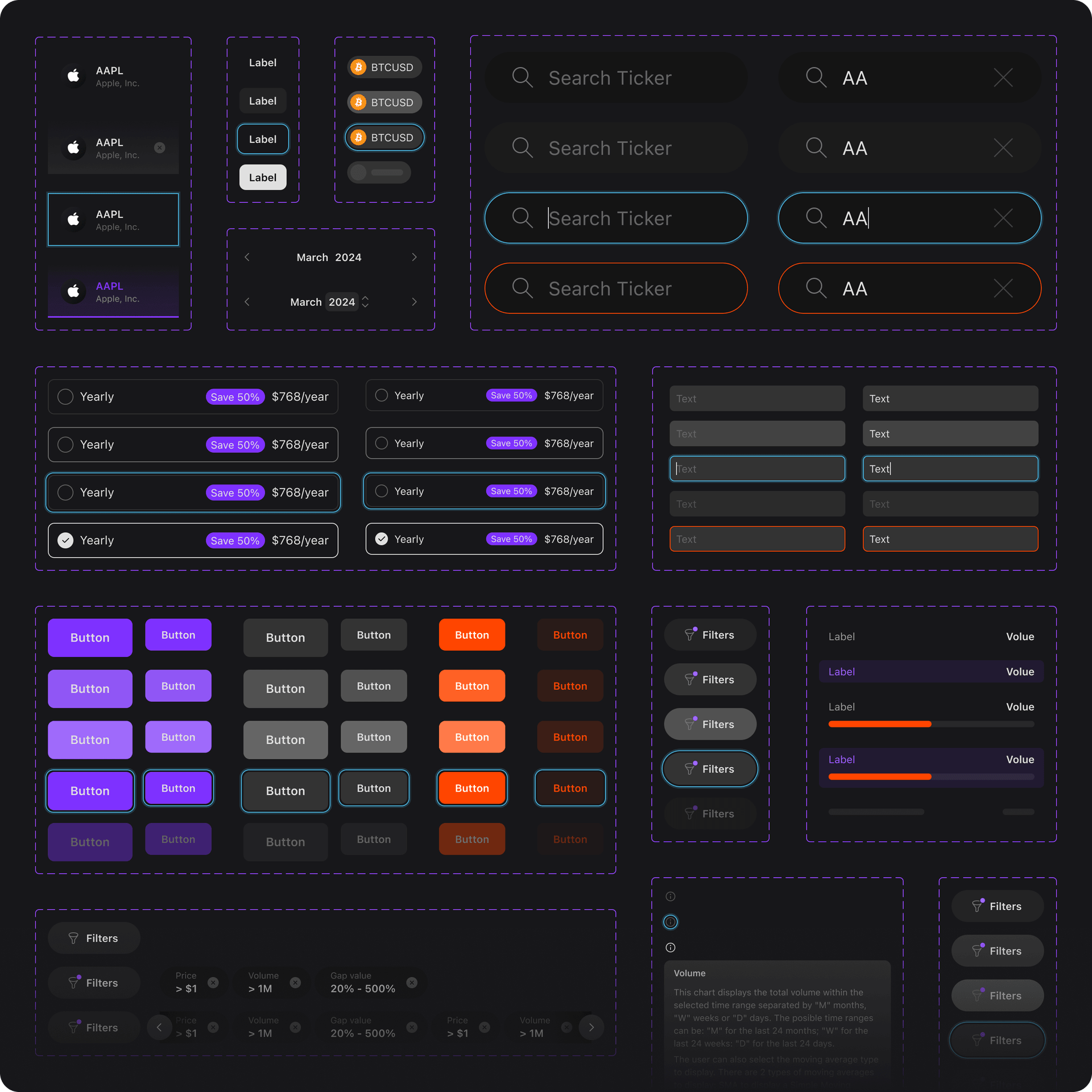Click the Apple logo in the purple-highlighted AAPL card
This screenshot has width=1092, height=1092.
tap(73, 292)
